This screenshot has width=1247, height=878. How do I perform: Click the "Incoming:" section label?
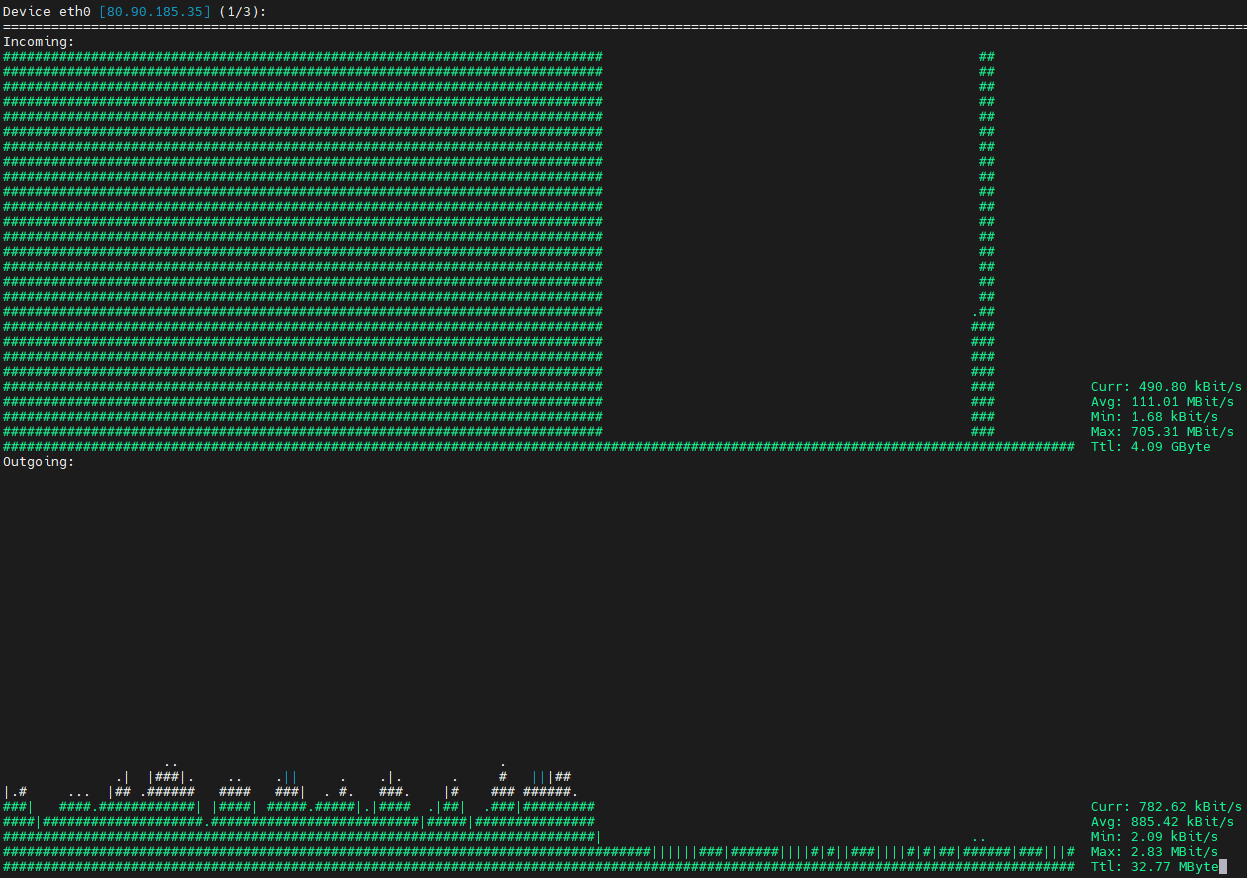38,42
